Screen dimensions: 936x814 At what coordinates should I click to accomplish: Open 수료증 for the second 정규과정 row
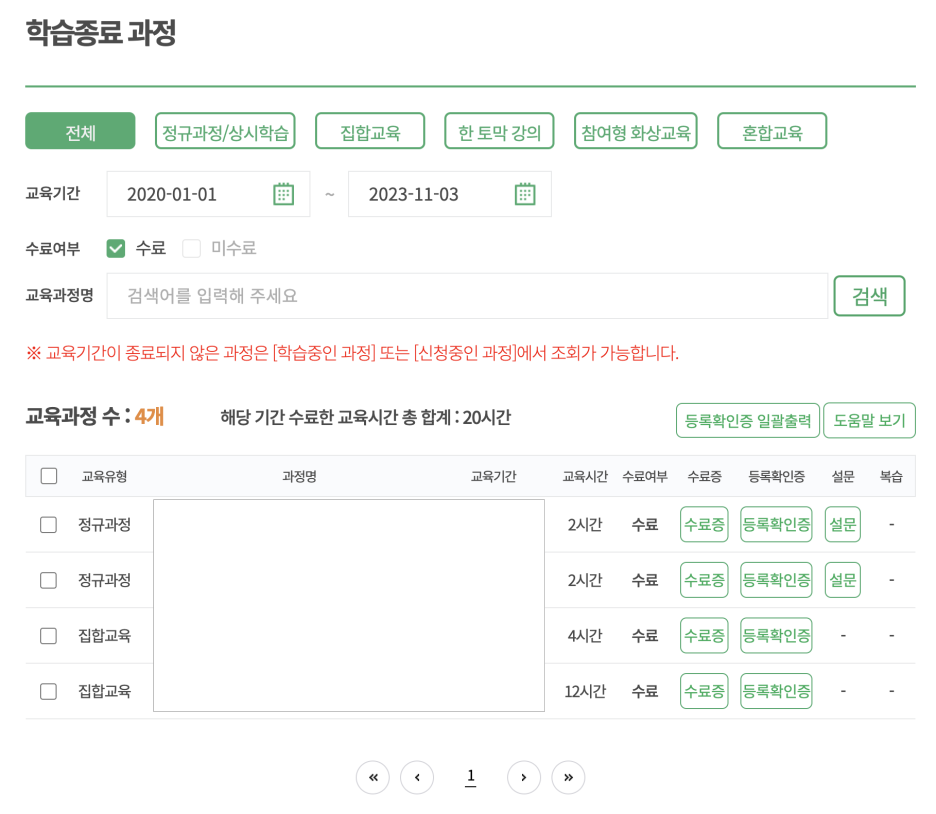click(704, 580)
